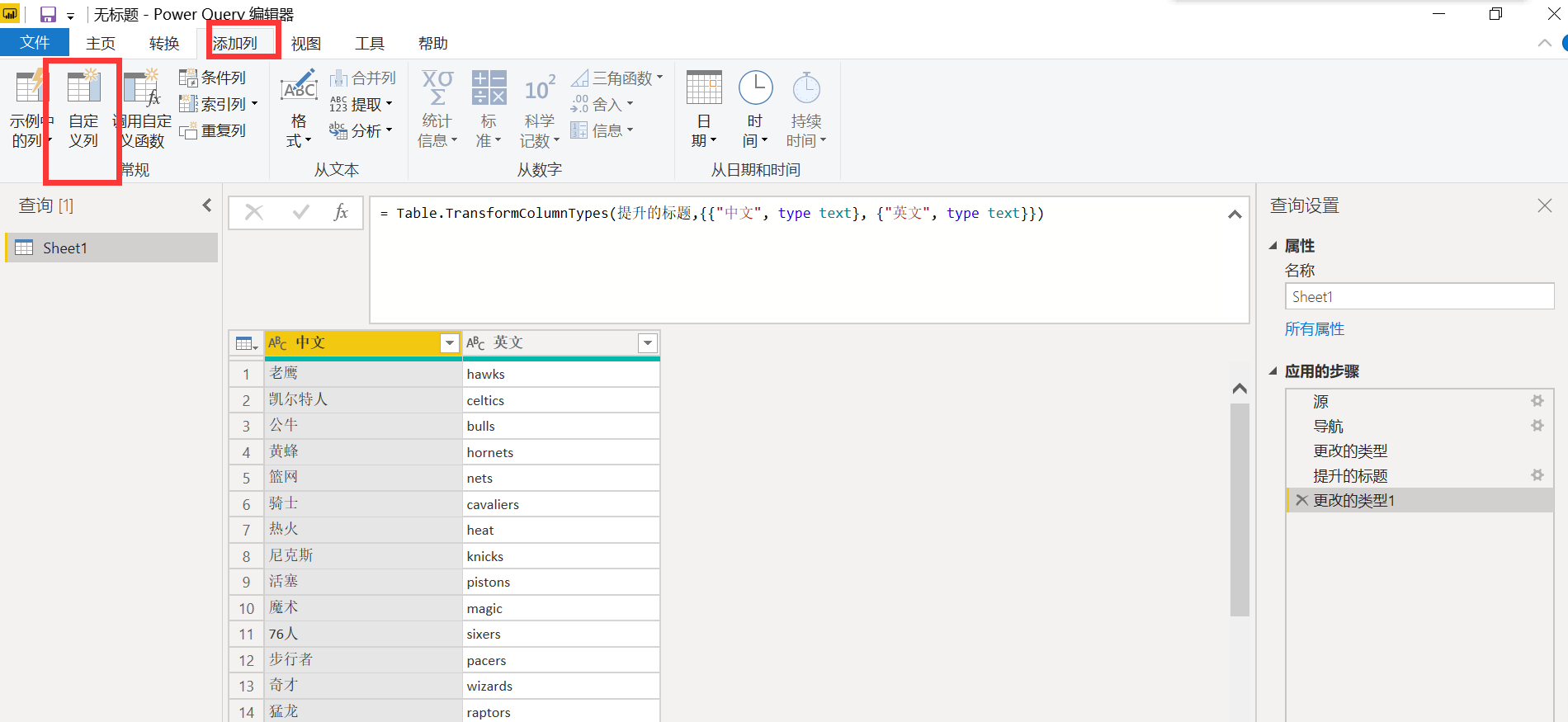Image resolution: width=1568 pixels, height=722 pixels.
Task: Cancel the formula edit with X
Action: pos(254,213)
